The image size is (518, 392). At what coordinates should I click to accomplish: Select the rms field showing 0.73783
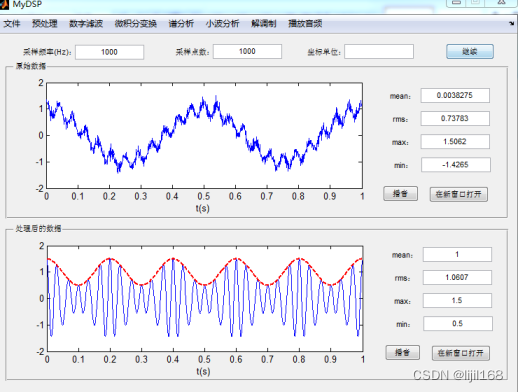[455, 119]
